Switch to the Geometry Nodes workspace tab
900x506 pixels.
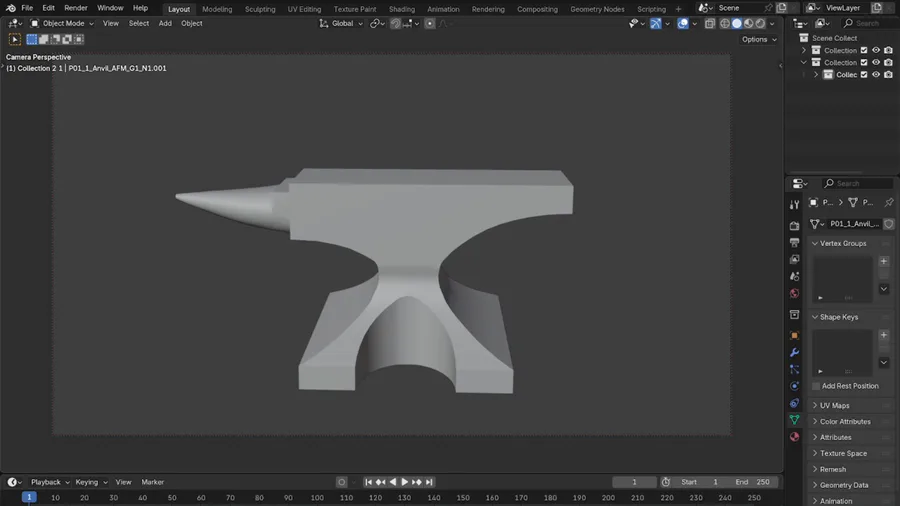point(597,9)
